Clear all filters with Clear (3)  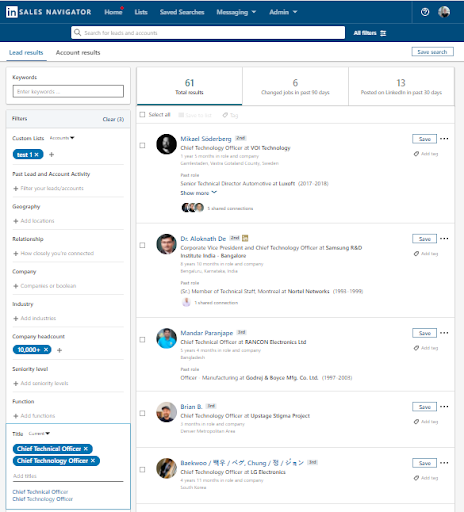coord(113,119)
